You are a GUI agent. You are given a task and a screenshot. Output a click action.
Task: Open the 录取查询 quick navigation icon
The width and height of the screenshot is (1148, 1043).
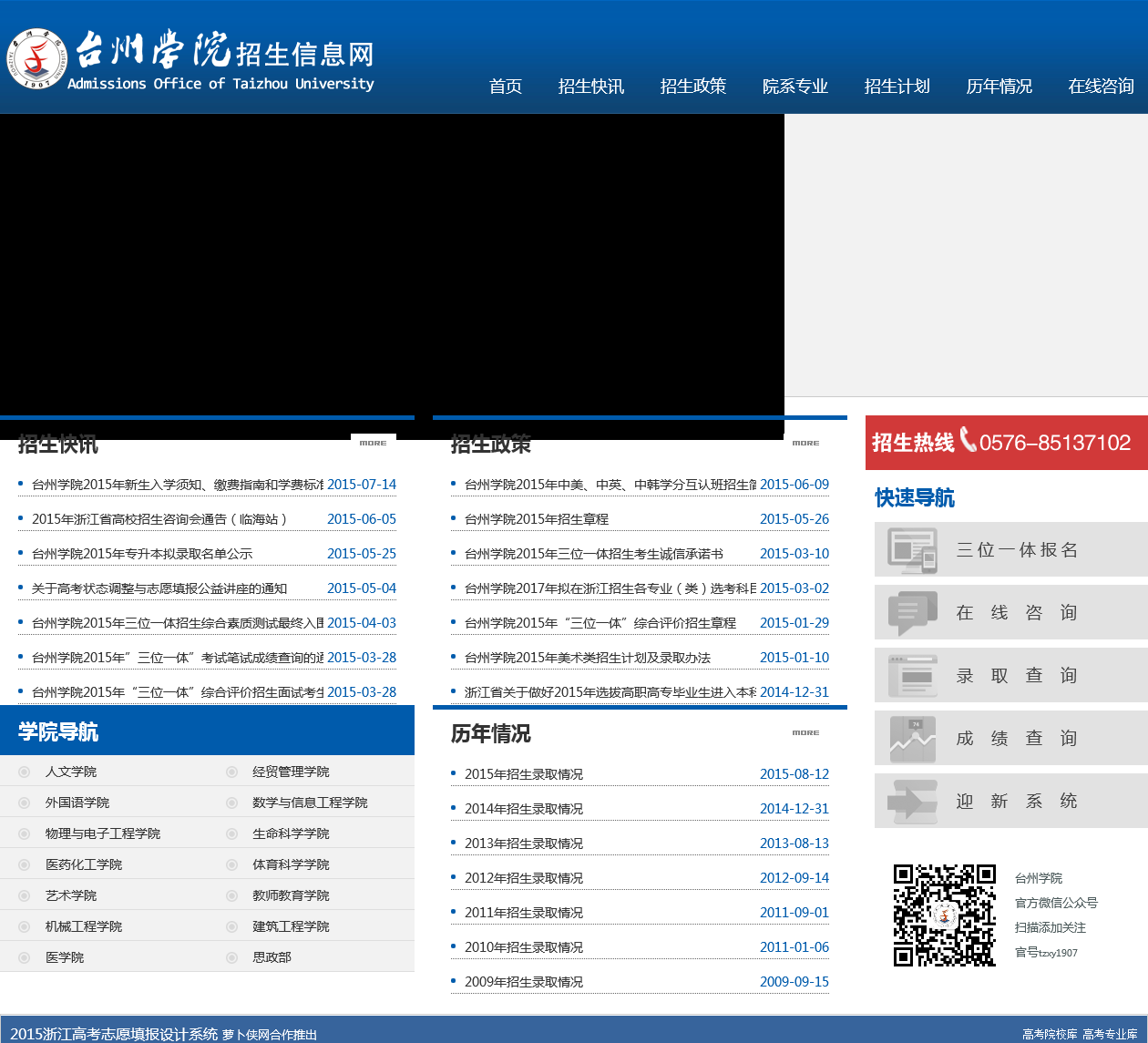click(x=912, y=676)
